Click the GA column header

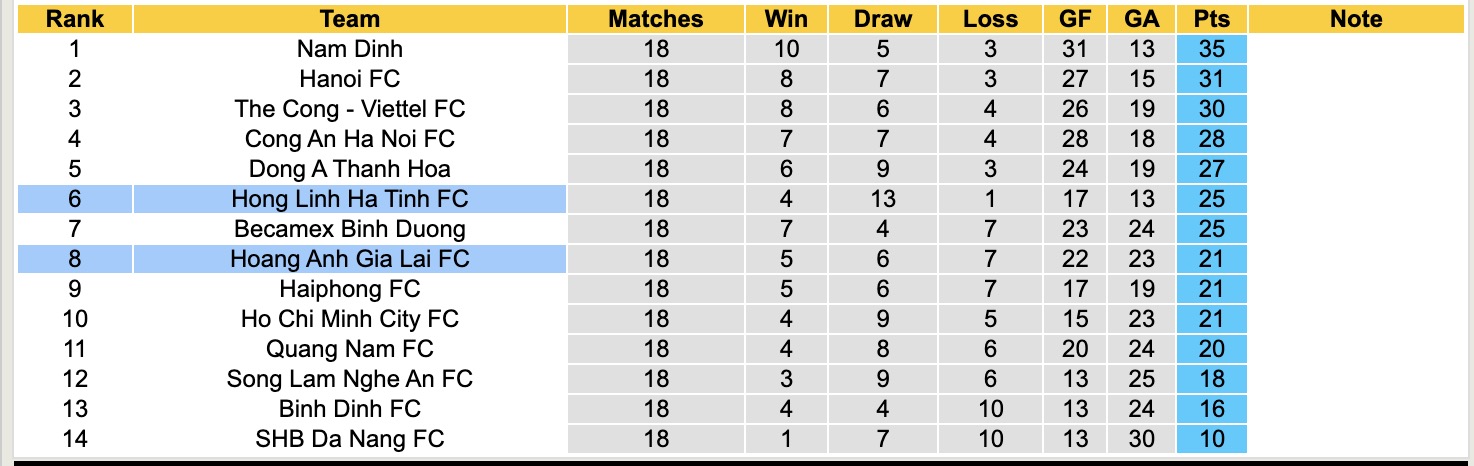(1141, 18)
